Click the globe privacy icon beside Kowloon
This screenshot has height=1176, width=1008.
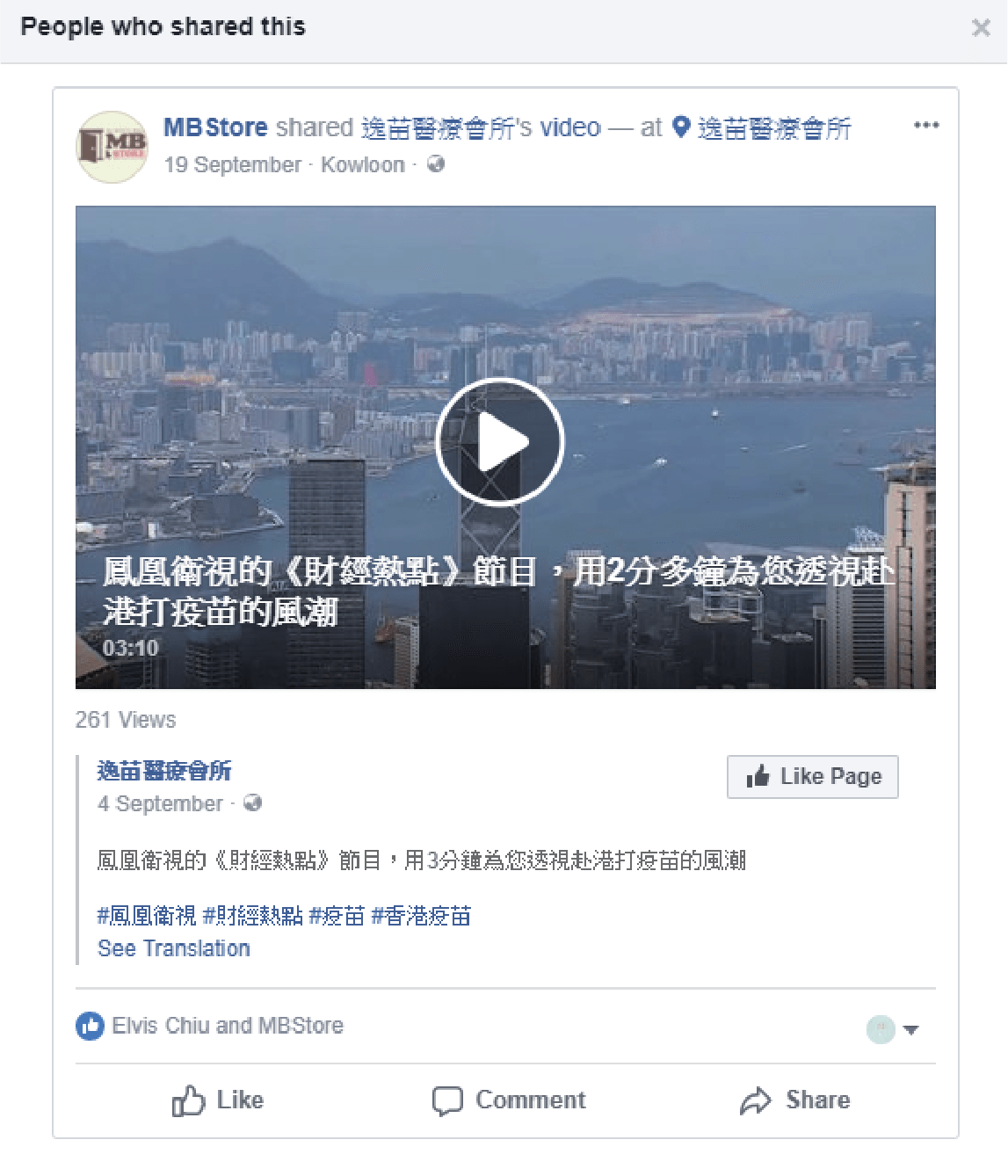pyautogui.click(x=436, y=164)
